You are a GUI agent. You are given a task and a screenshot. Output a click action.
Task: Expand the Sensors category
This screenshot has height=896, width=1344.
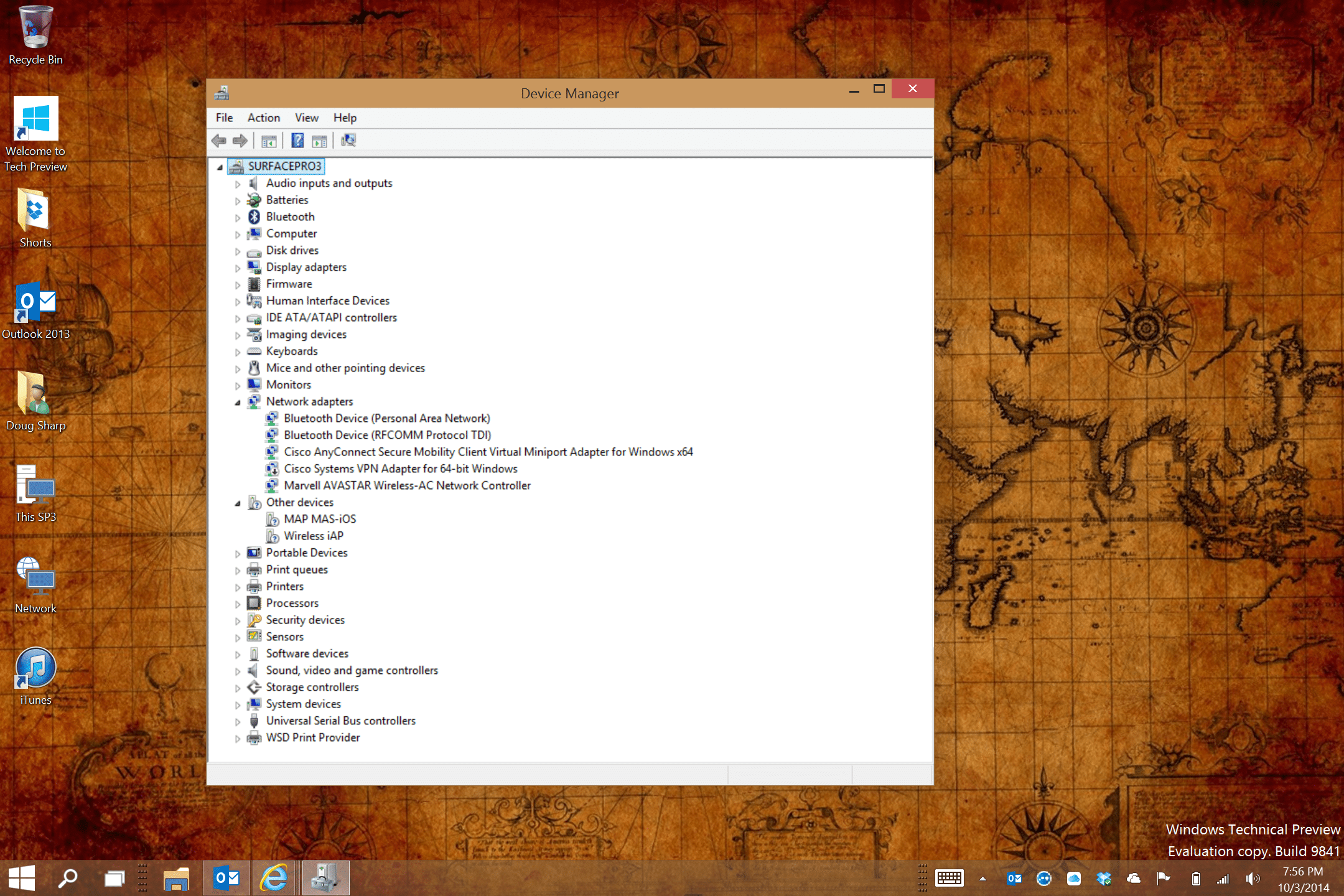click(238, 638)
